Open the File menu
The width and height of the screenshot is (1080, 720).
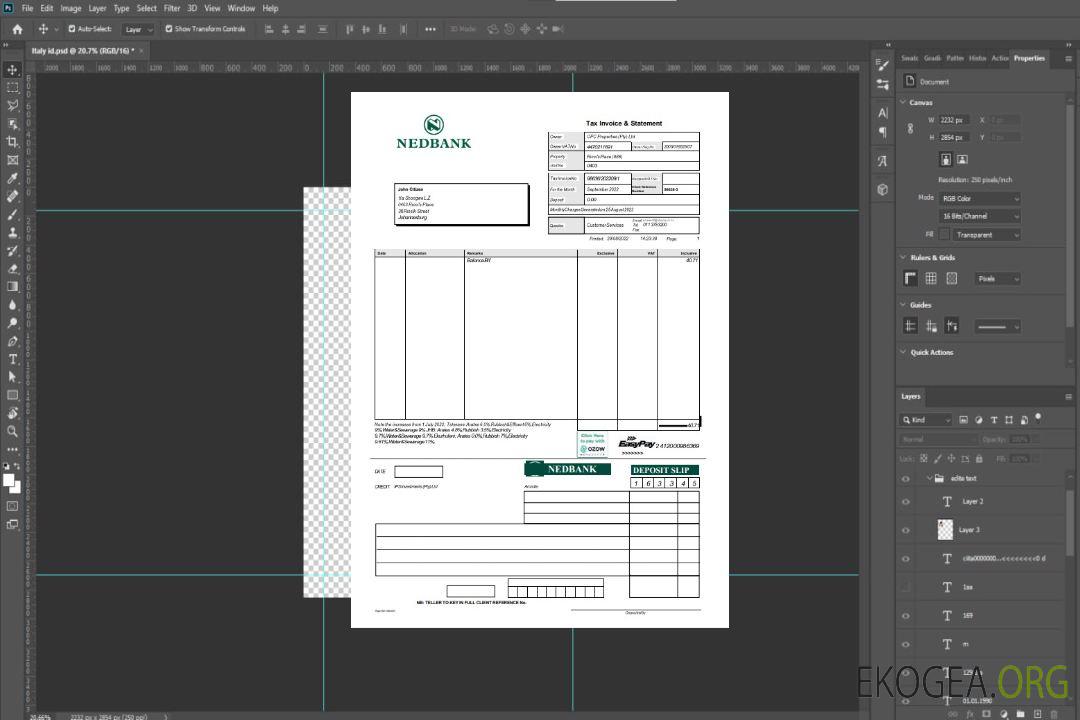(28, 8)
